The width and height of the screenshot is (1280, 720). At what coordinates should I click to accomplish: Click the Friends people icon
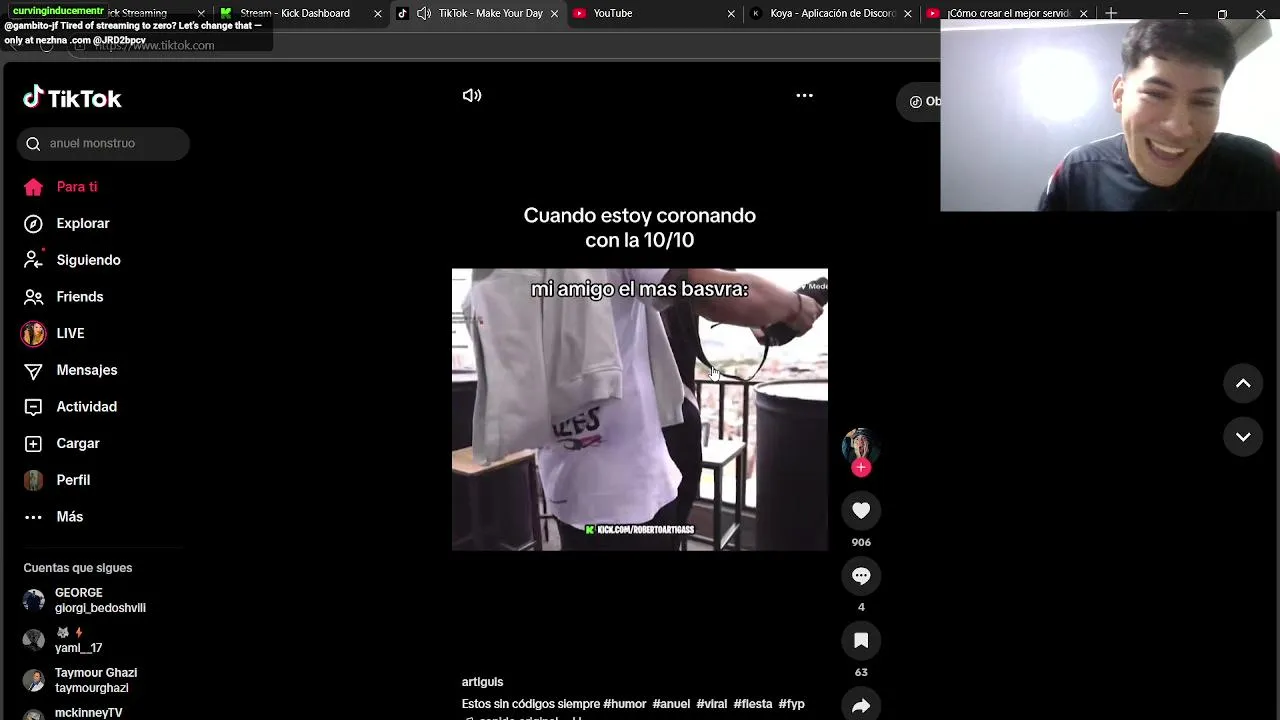pyautogui.click(x=33, y=297)
